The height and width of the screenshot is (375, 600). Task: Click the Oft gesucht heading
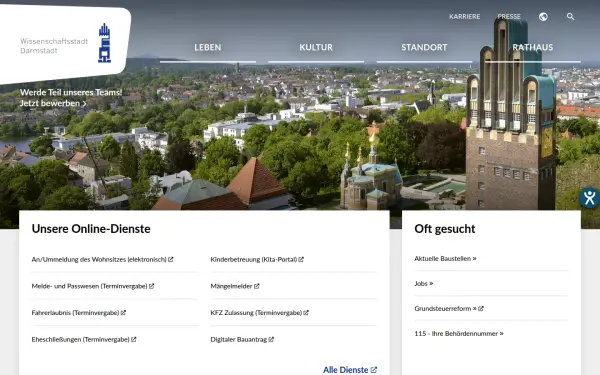click(x=445, y=228)
